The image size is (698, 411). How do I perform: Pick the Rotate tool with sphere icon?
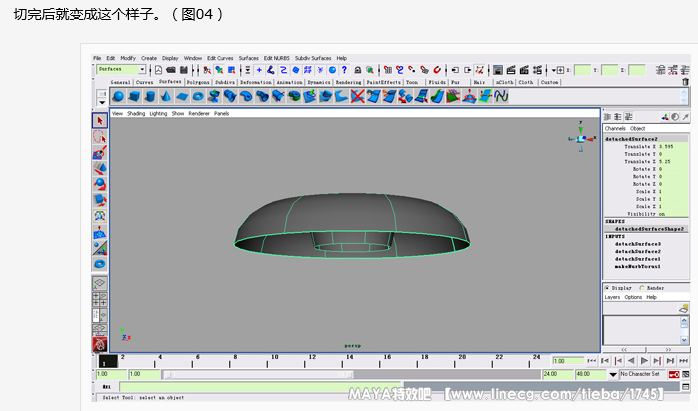(100, 184)
